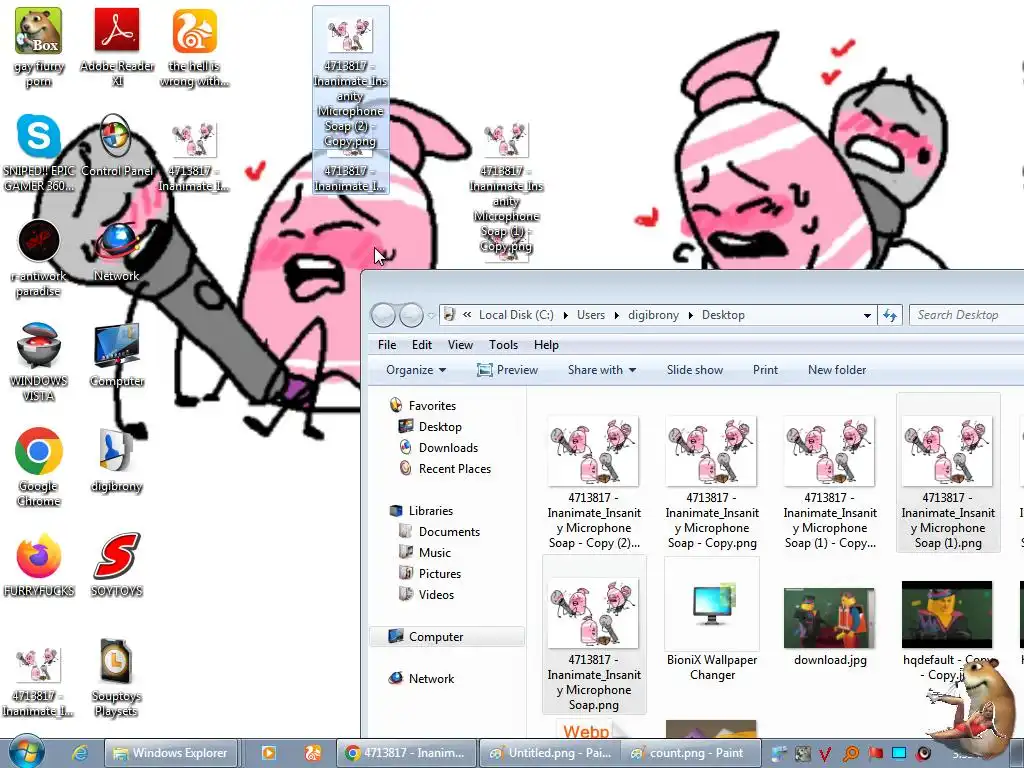The width and height of the screenshot is (1024, 768).
Task: Switch to Windows Explorer taskbar button
Action: click(x=172, y=753)
